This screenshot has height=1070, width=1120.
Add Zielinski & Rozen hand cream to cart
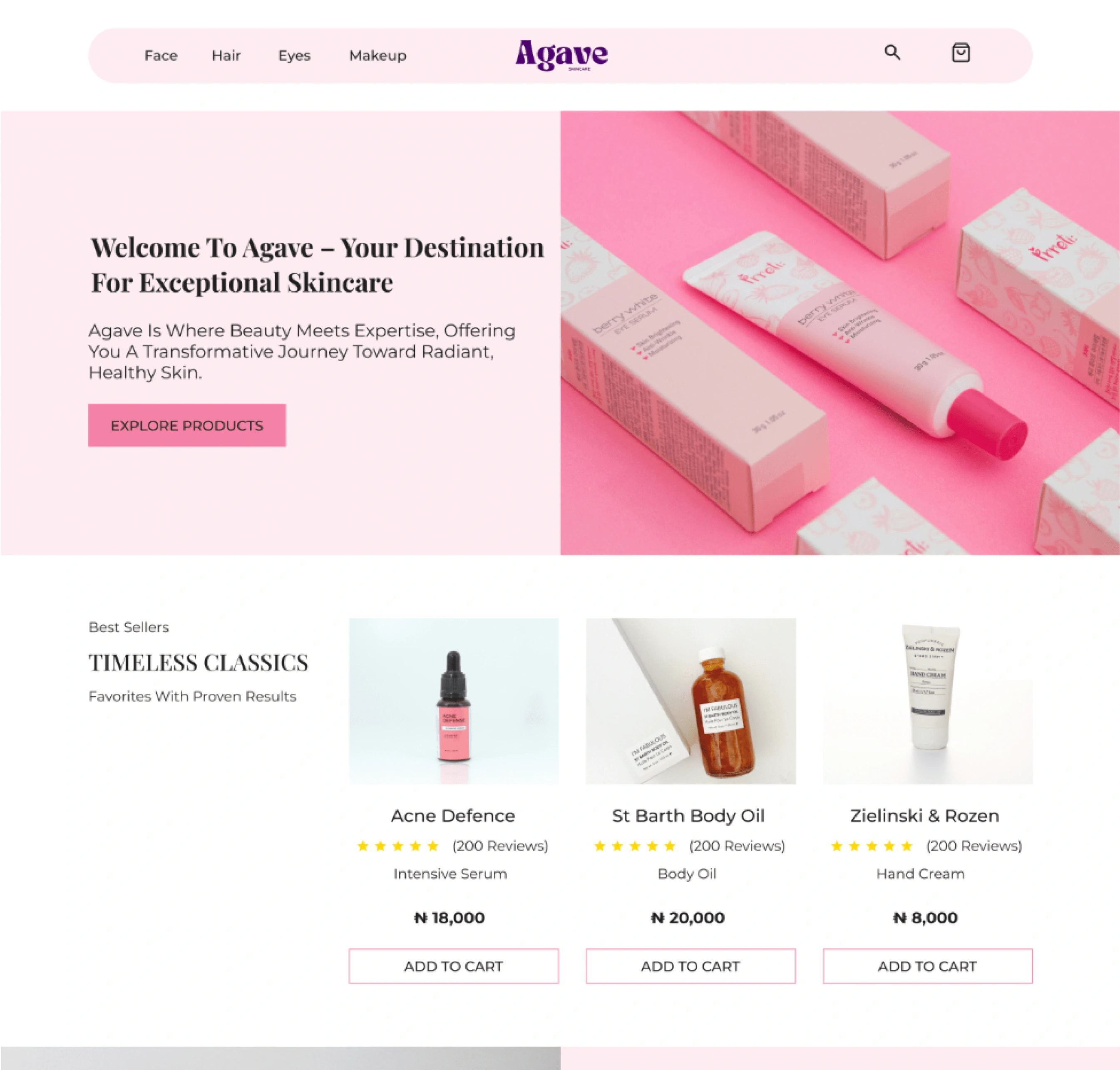pyautogui.click(x=928, y=966)
